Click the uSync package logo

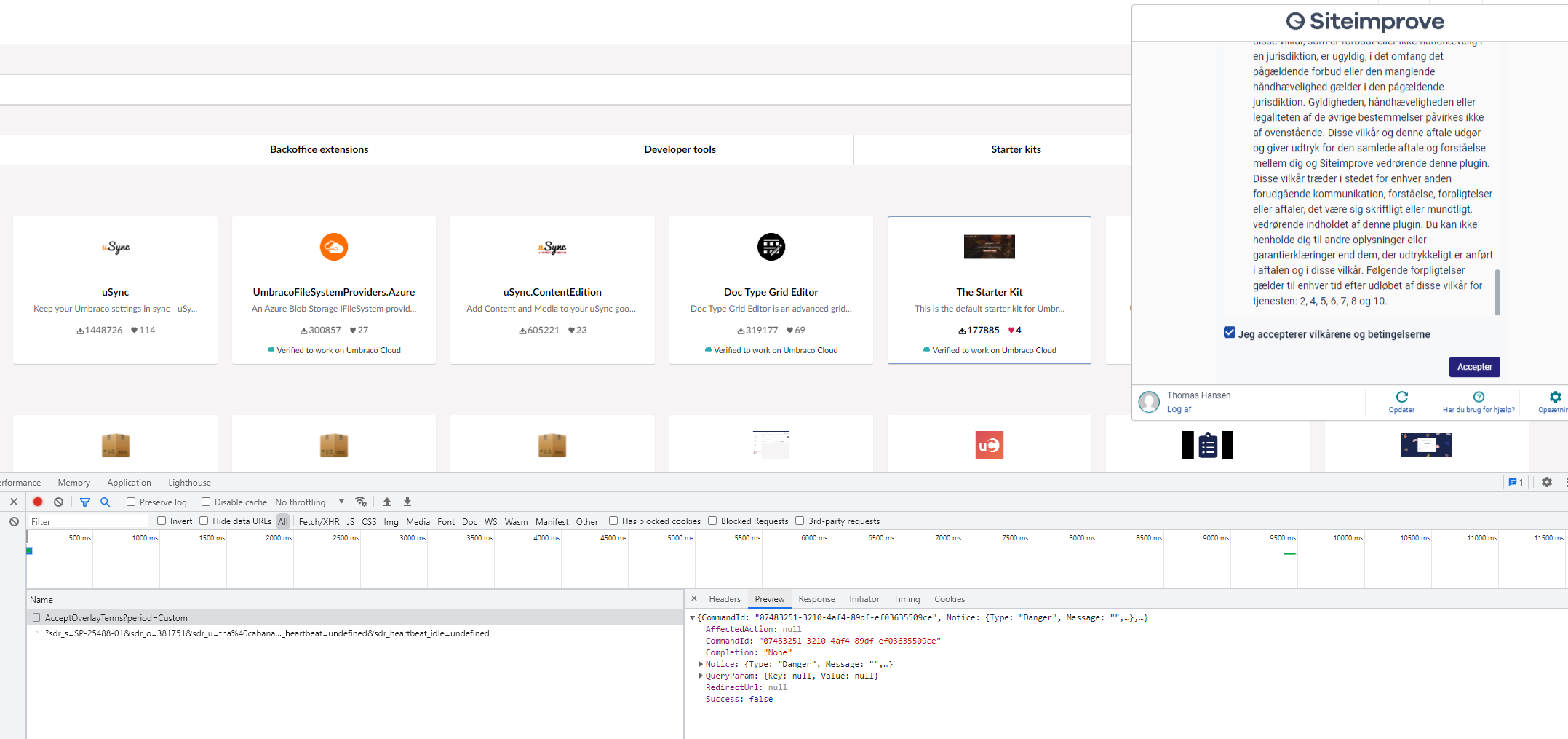pos(116,248)
